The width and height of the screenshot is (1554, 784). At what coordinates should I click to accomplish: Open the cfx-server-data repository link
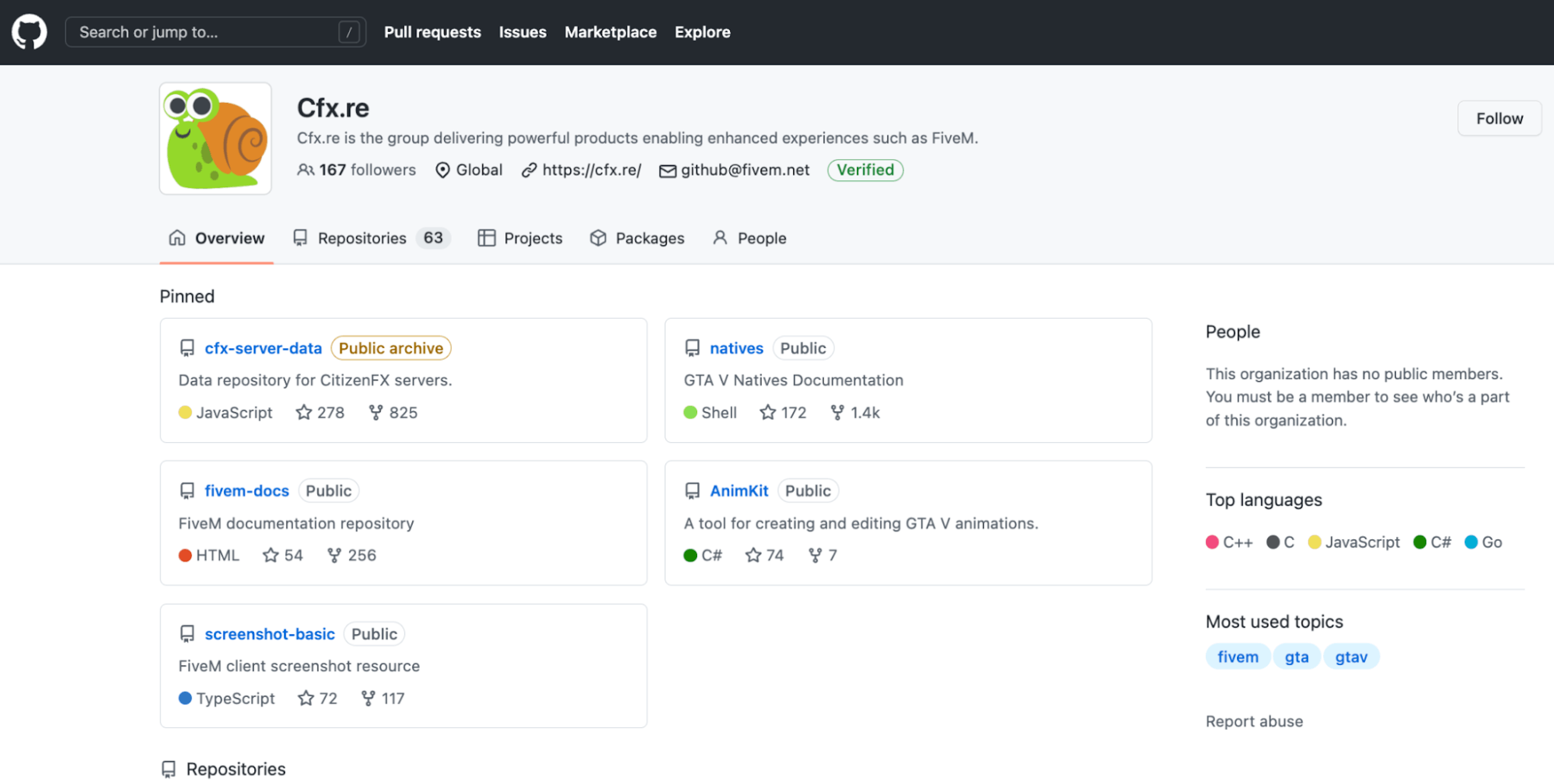pyautogui.click(x=263, y=348)
